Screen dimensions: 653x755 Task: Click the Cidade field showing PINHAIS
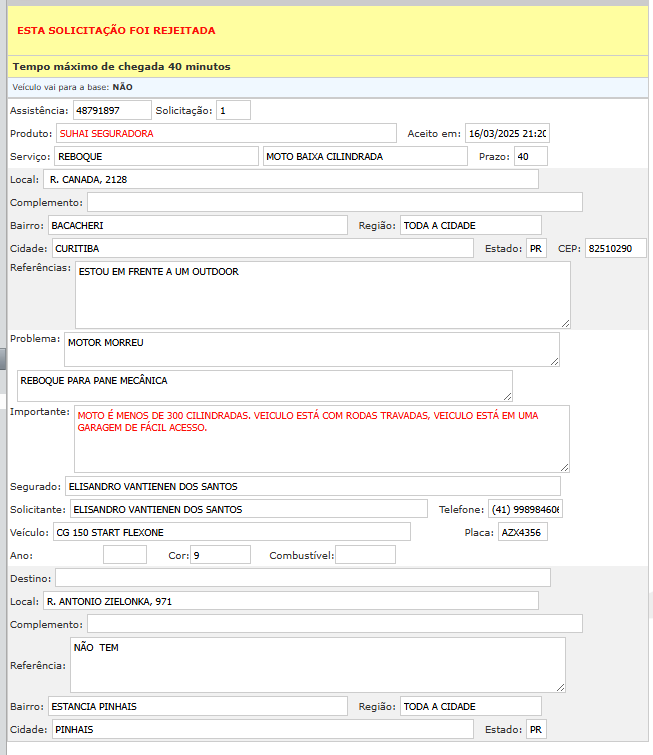(x=260, y=730)
